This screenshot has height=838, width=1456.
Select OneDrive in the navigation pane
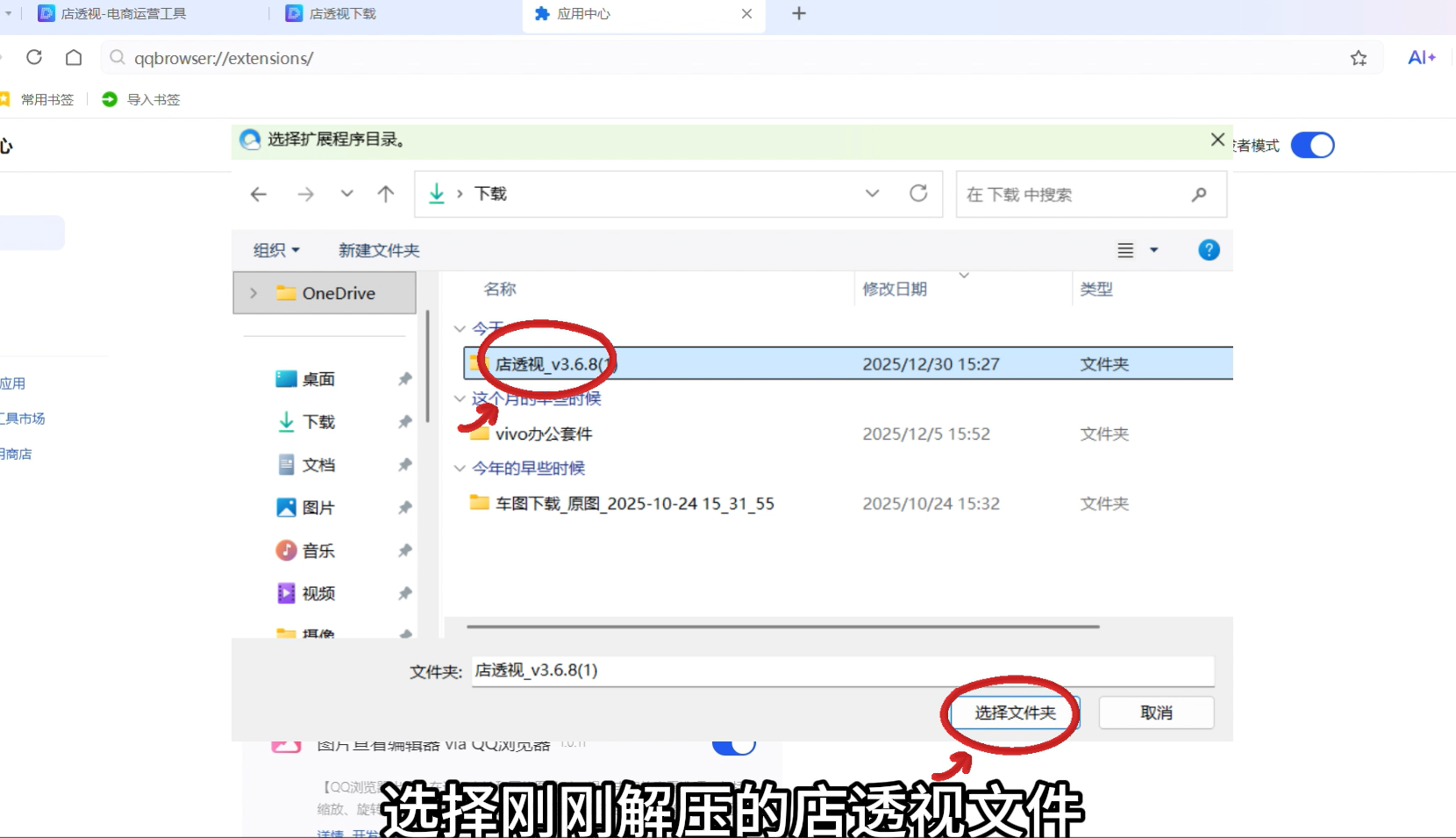[325, 293]
